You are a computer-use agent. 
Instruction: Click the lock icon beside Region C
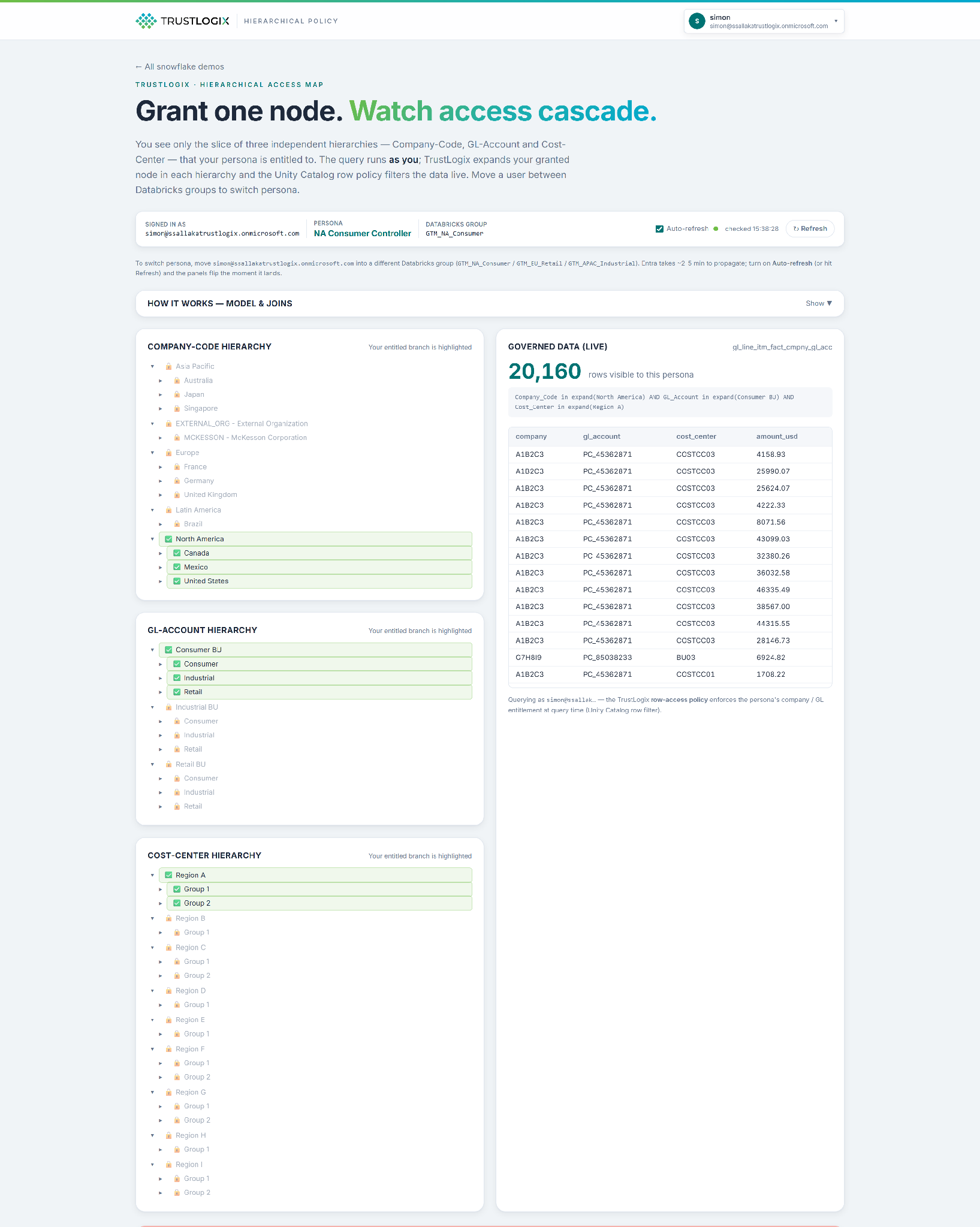pos(168,948)
